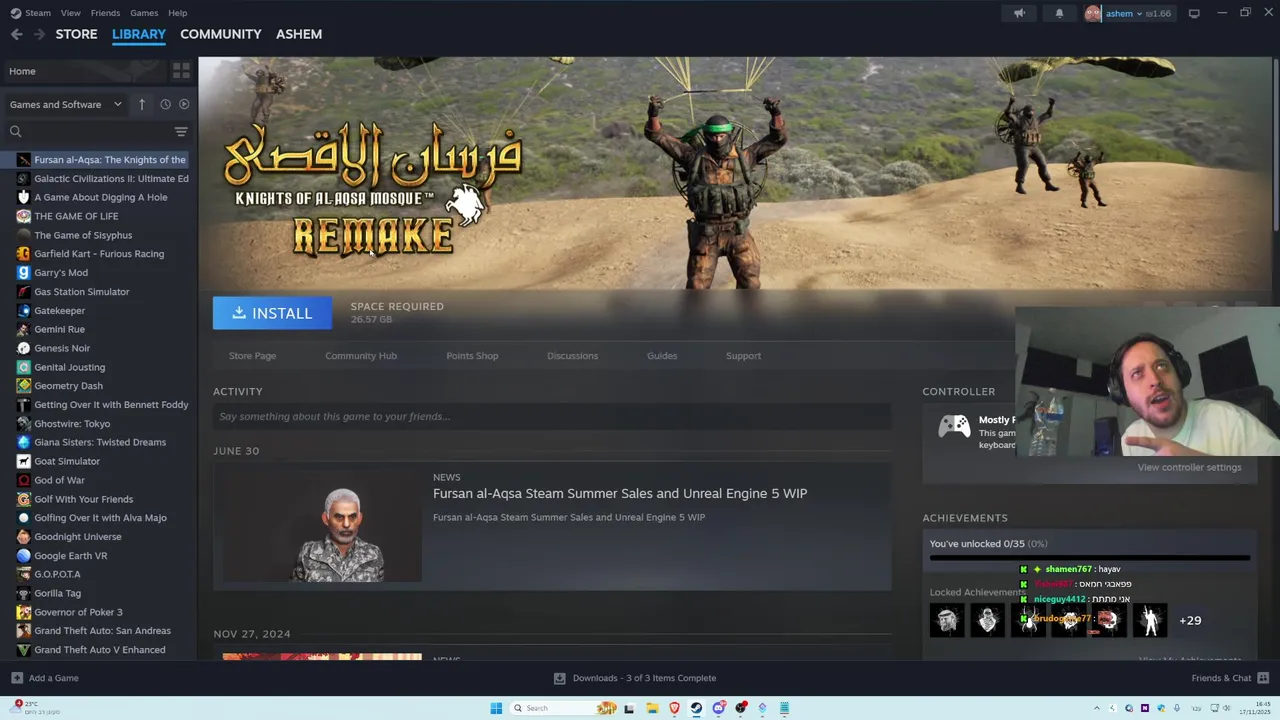
Task: Open the library advanced filter options icon
Action: (181, 132)
